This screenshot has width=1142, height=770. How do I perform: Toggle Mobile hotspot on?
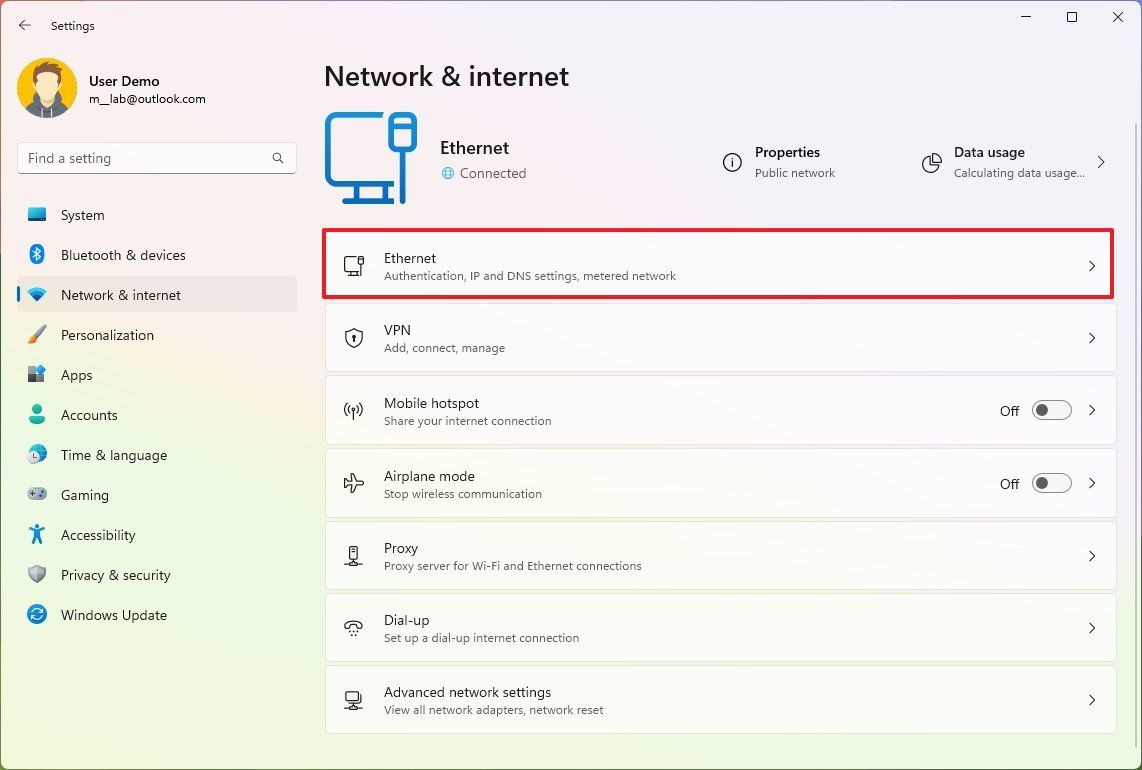(x=1050, y=410)
